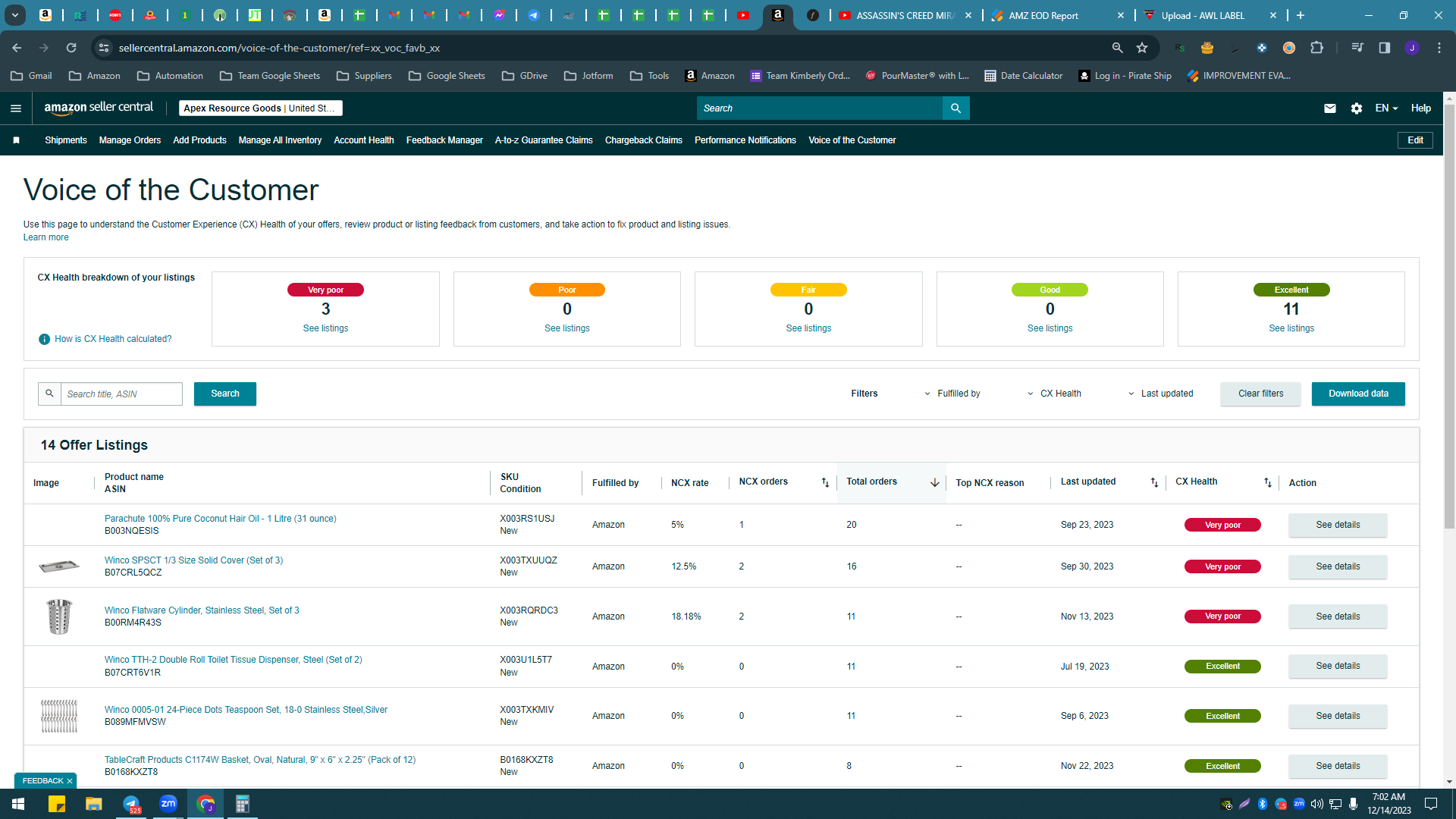Click the CX Health info icon

click(44, 339)
